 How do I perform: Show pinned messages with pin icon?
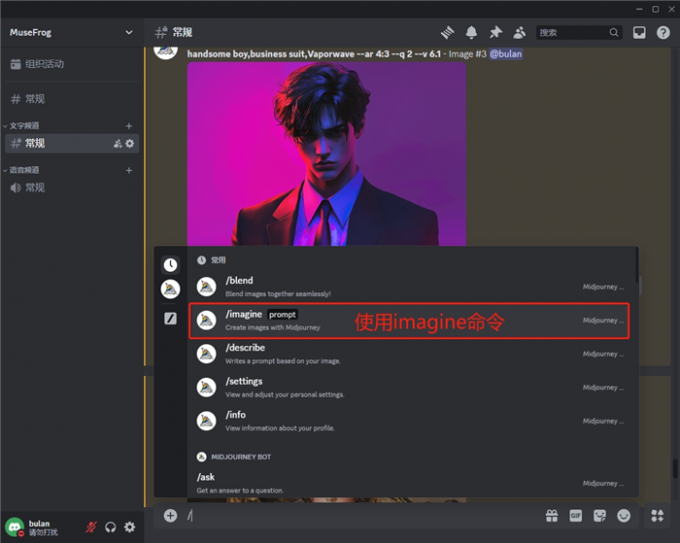pos(495,32)
